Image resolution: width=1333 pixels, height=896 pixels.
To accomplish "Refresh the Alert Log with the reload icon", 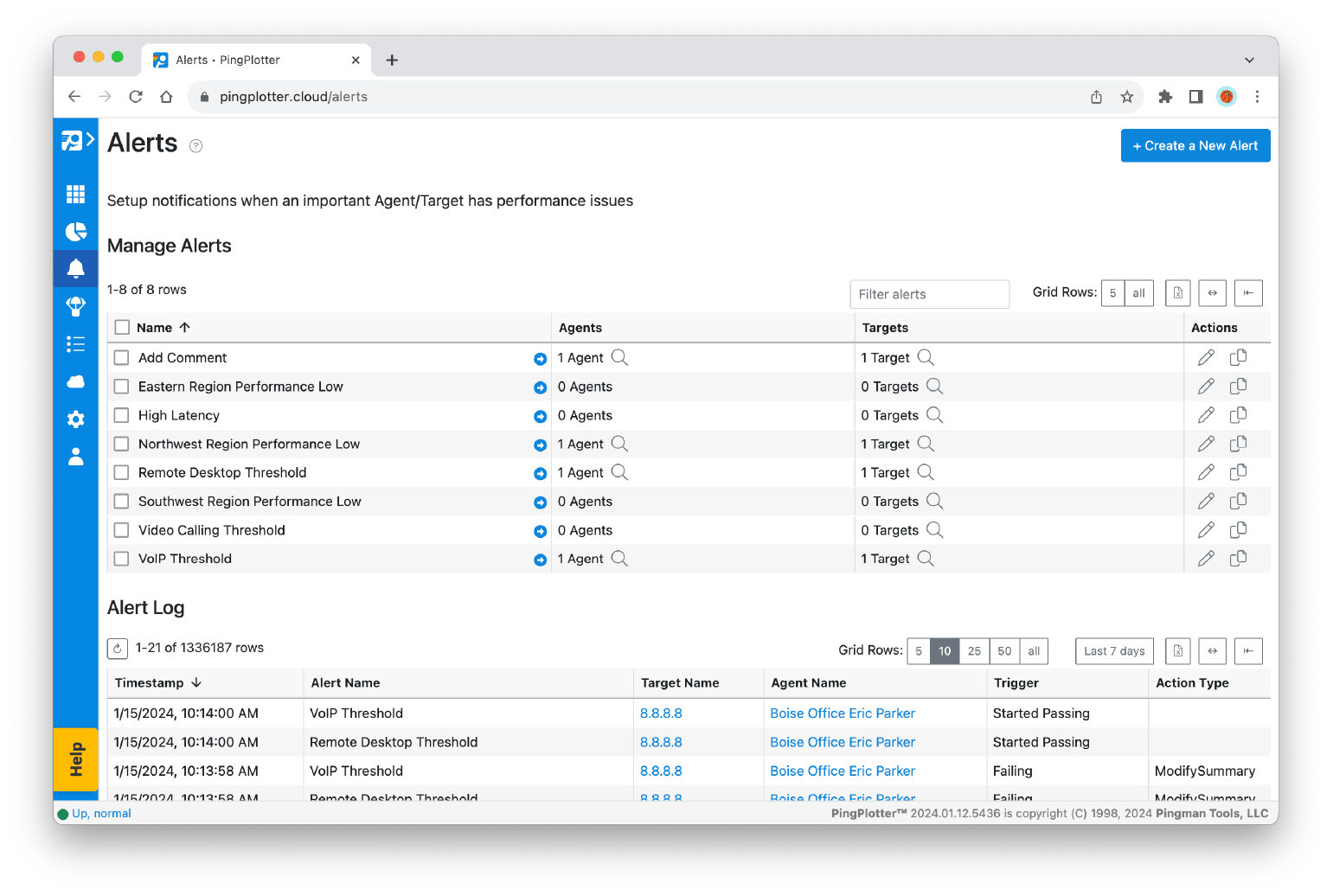I will pos(117,648).
